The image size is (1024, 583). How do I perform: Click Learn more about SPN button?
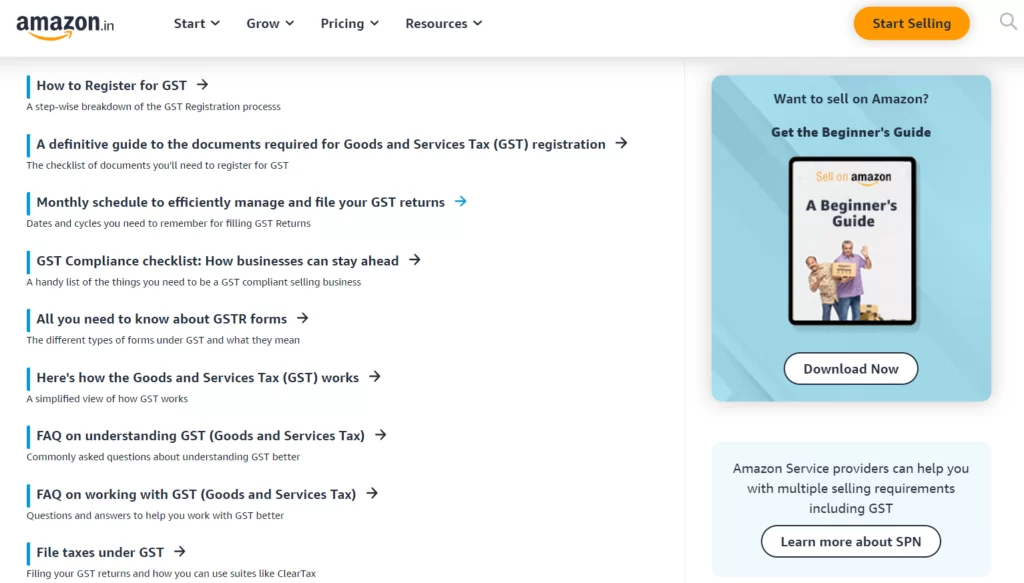click(x=850, y=541)
